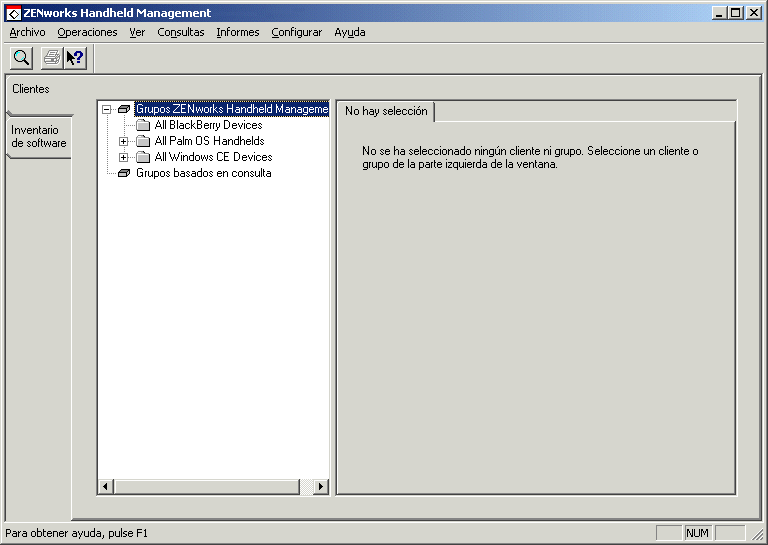Image resolution: width=768 pixels, height=545 pixels.
Task: Click the ZENworks application icon in title bar
Action: [x=14, y=13]
